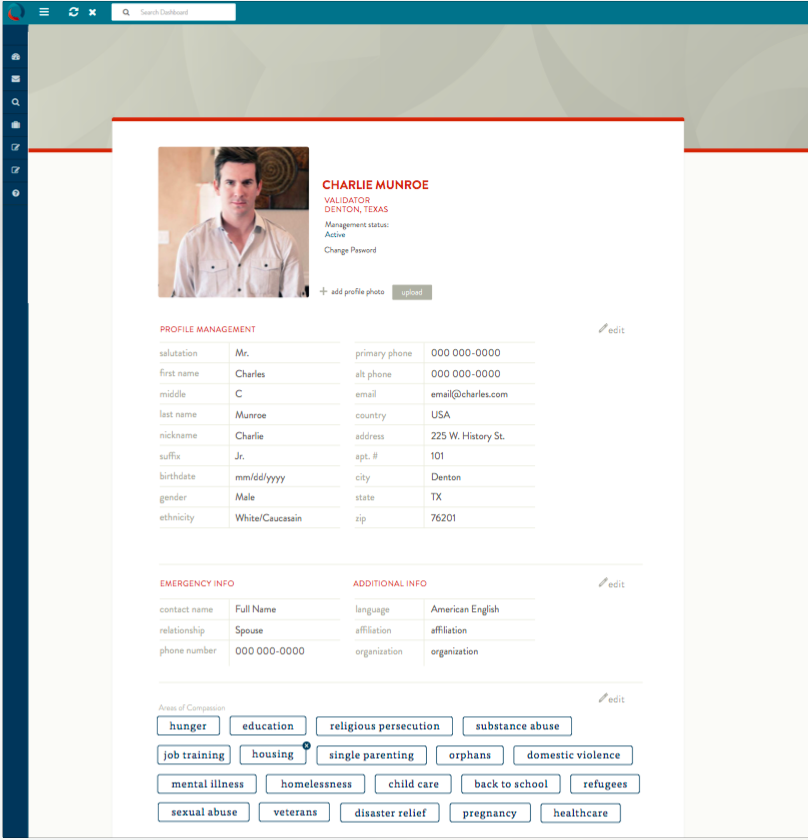The image size is (808, 840).
Task: Select the back to school tag
Action: pyautogui.click(x=511, y=784)
